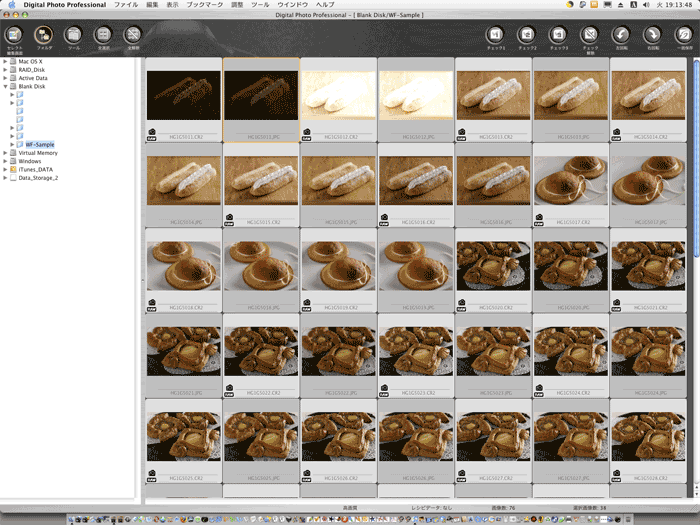Select thumbnail HG1G5019.CR2
Viewport: 700px width, 525px height.
[338, 271]
